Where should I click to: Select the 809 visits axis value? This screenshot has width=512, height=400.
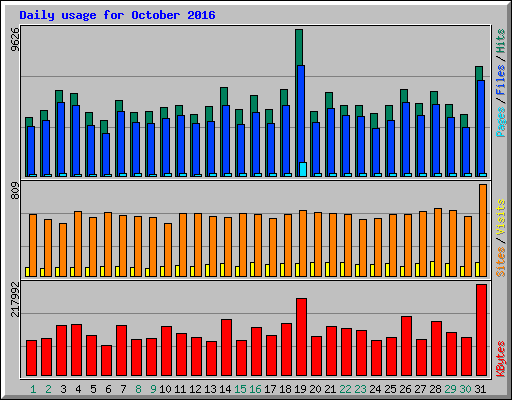point(15,191)
